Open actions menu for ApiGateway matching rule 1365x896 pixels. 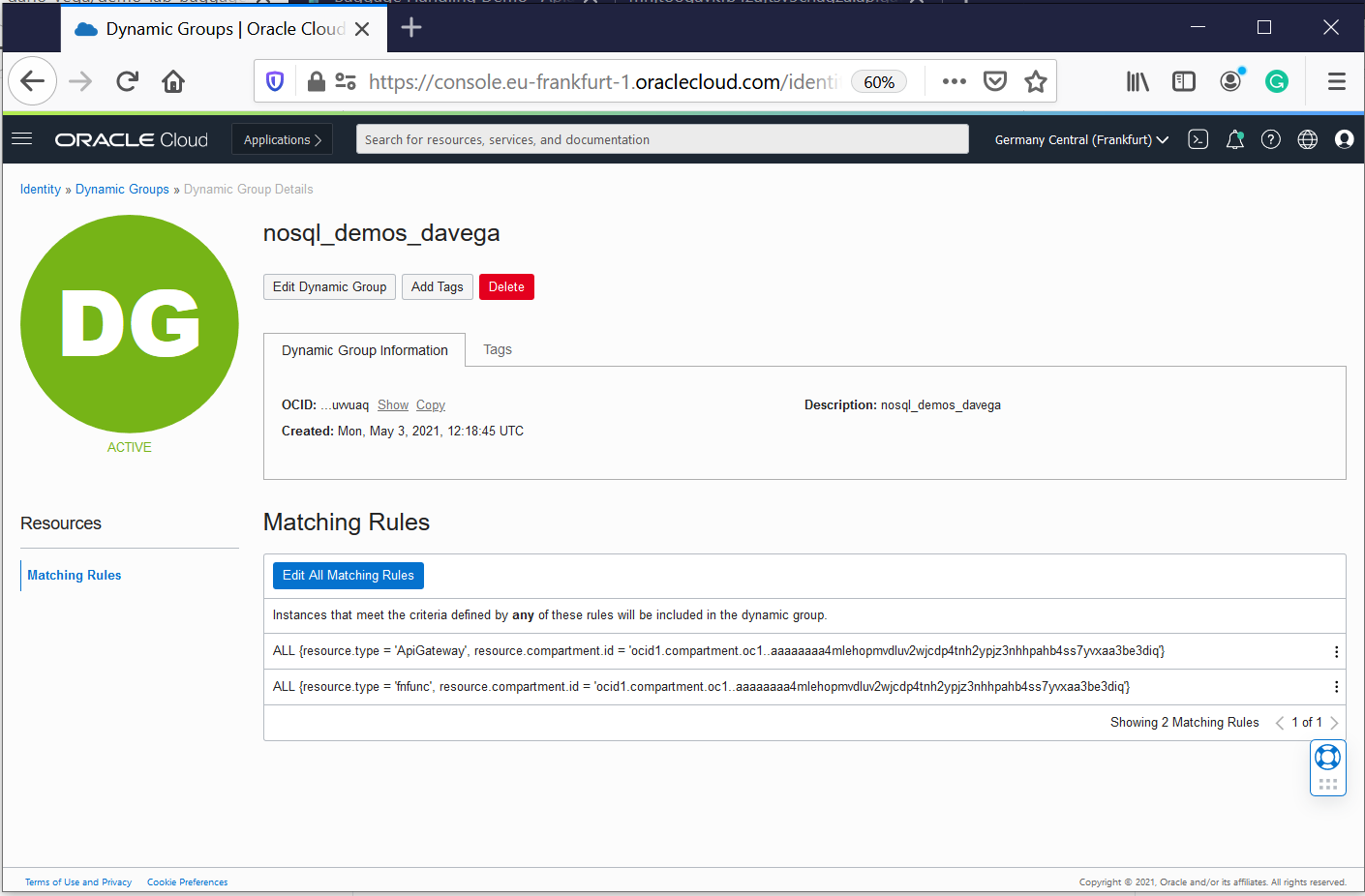[x=1336, y=652]
